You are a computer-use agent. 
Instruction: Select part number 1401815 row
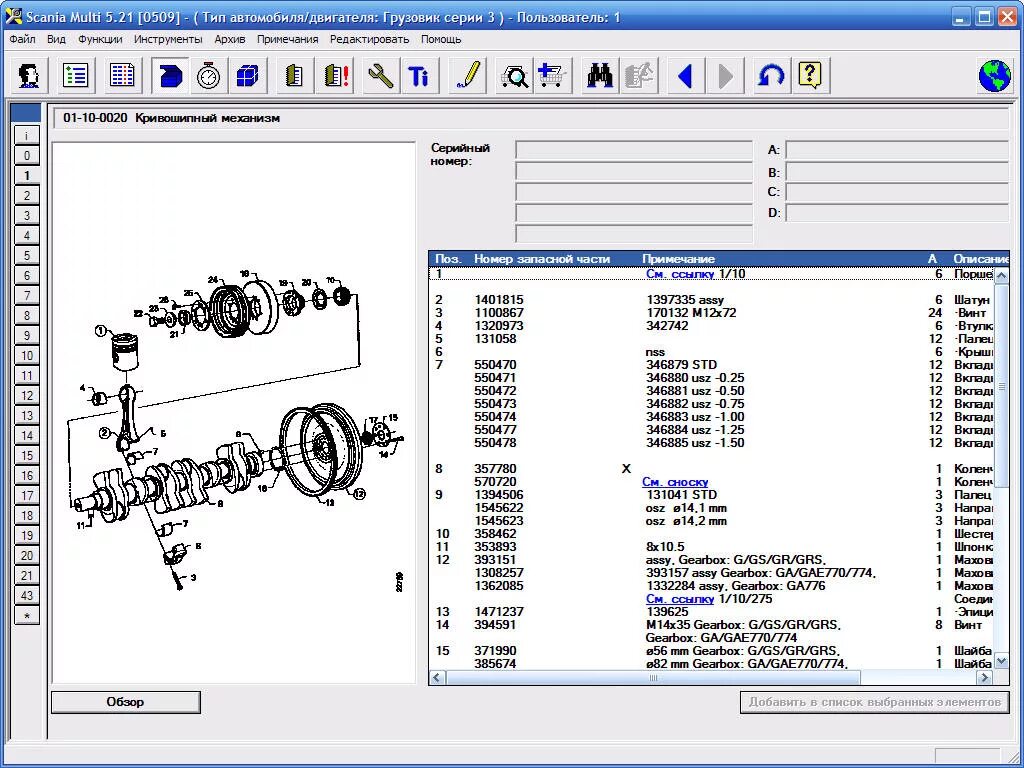click(712, 300)
